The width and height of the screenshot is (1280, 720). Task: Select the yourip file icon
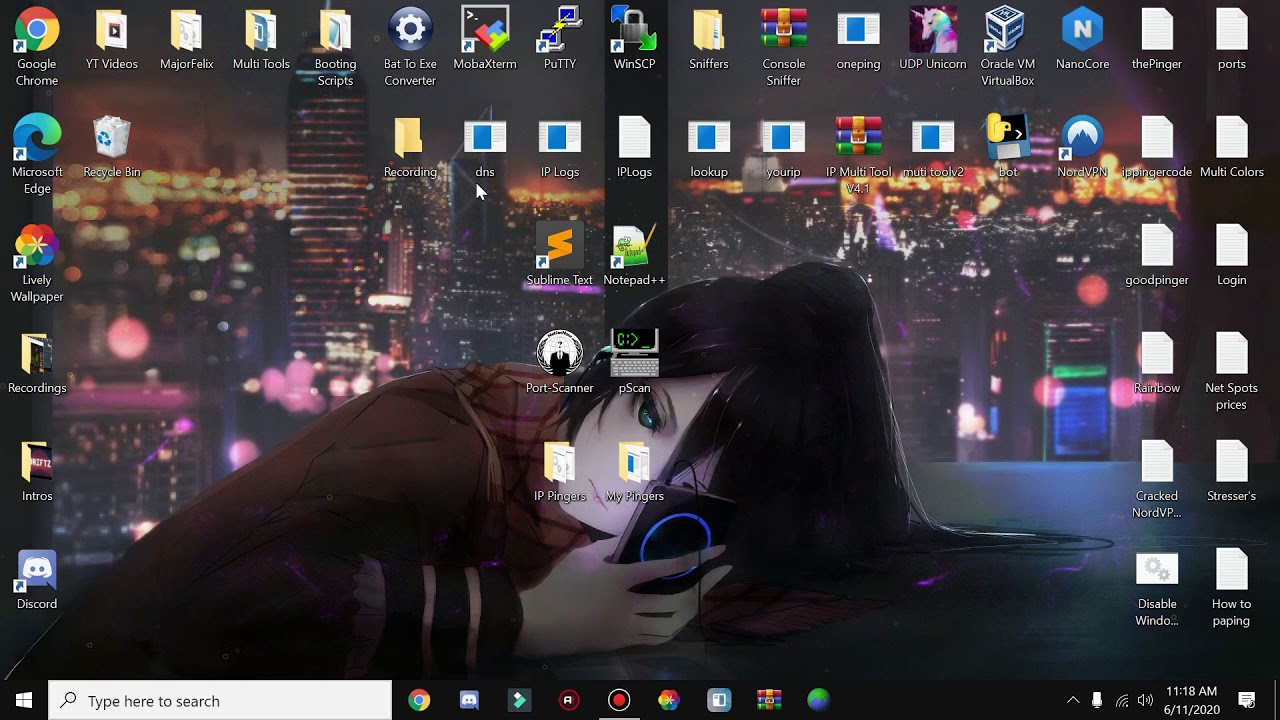click(x=783, y=138)
